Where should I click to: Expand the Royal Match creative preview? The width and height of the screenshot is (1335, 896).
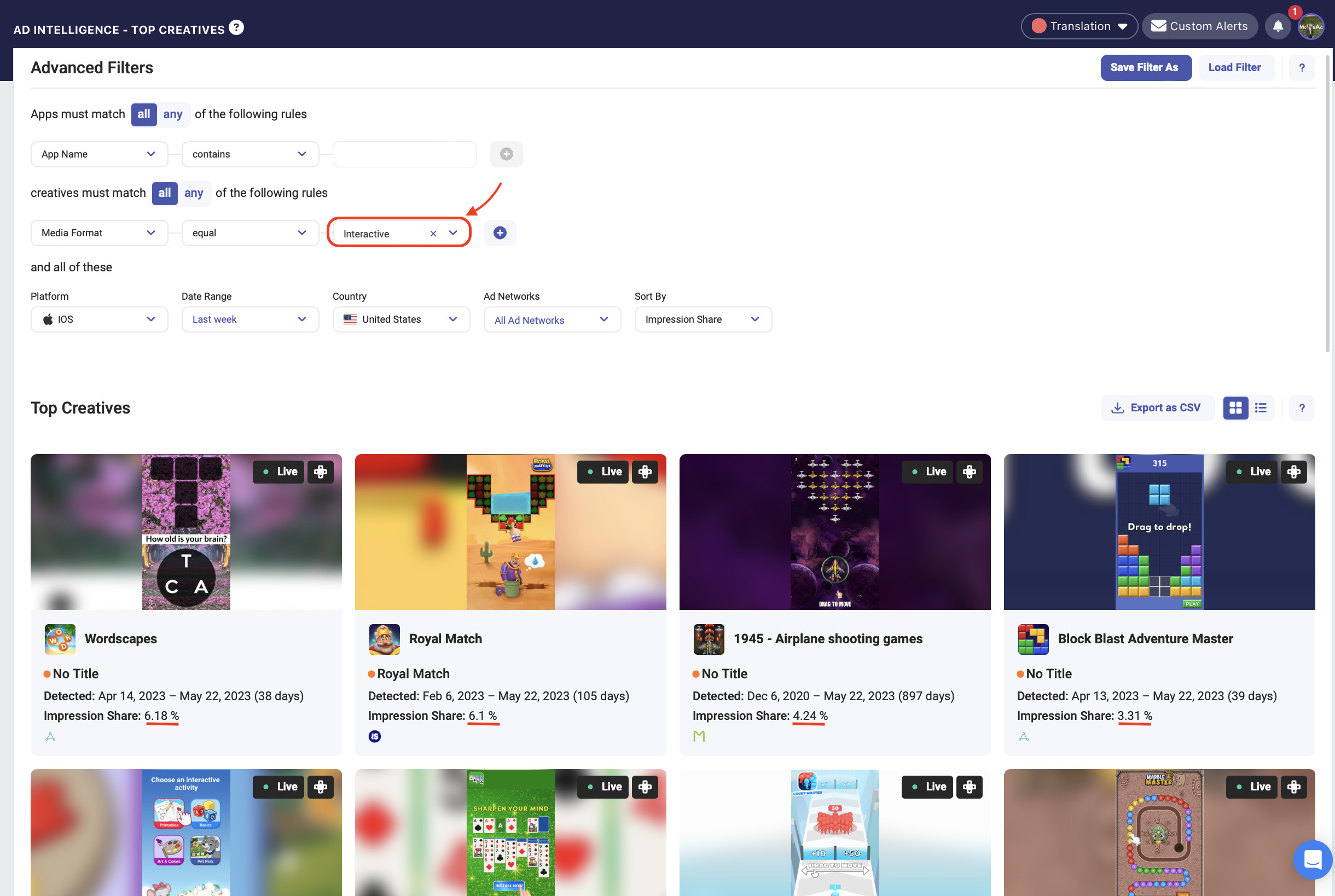click(x=645, y=472)
